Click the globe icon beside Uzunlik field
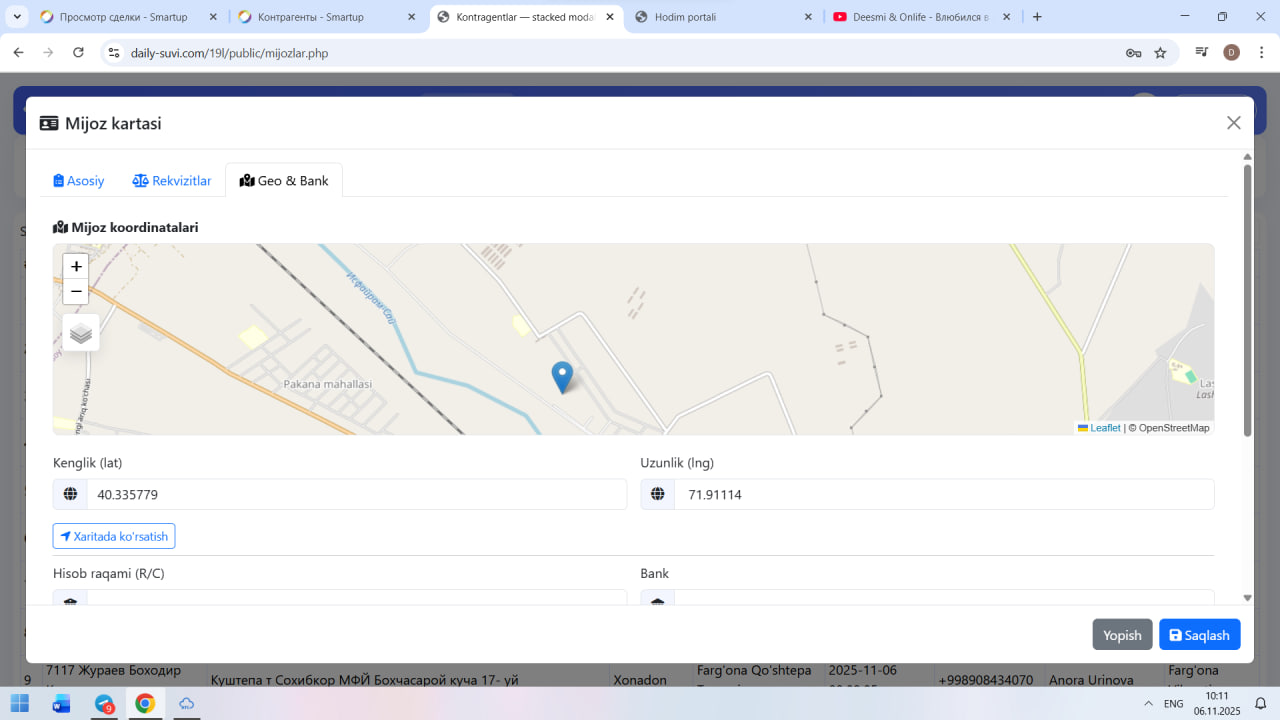Screen dimensions: 1280x720 (658, 494)
